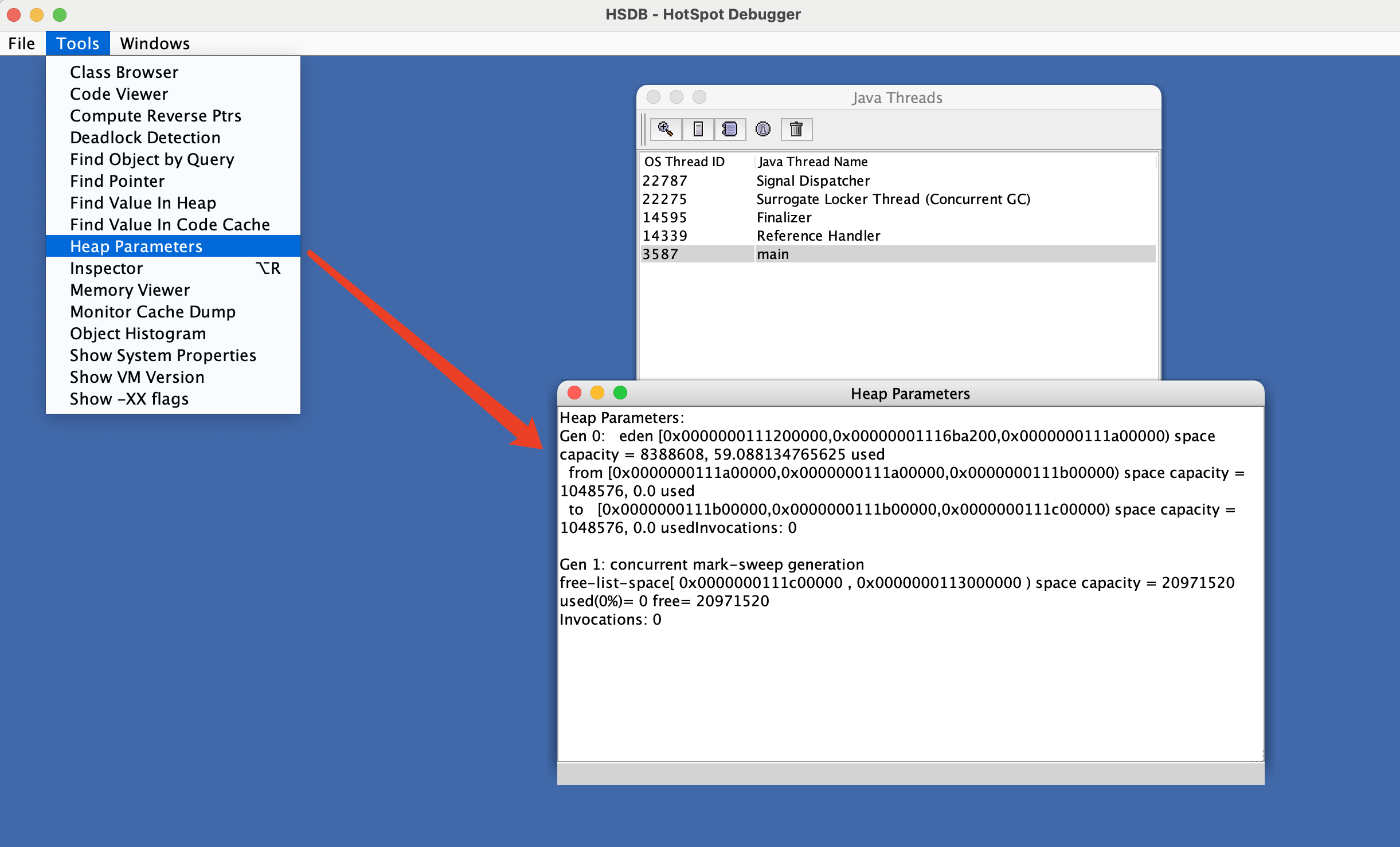Open the Windows menu
This screenshot has width=1400, height=847.
(155, 44)
